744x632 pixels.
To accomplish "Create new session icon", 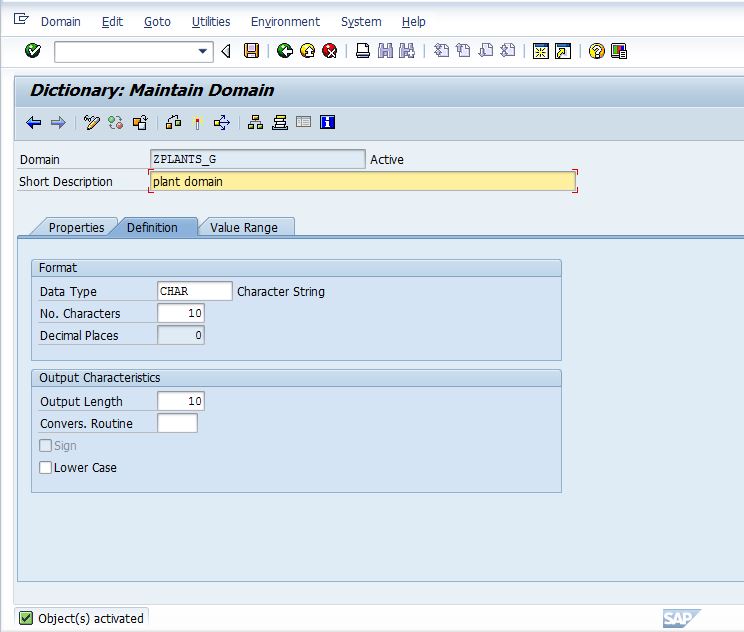I will click(540, 51).
